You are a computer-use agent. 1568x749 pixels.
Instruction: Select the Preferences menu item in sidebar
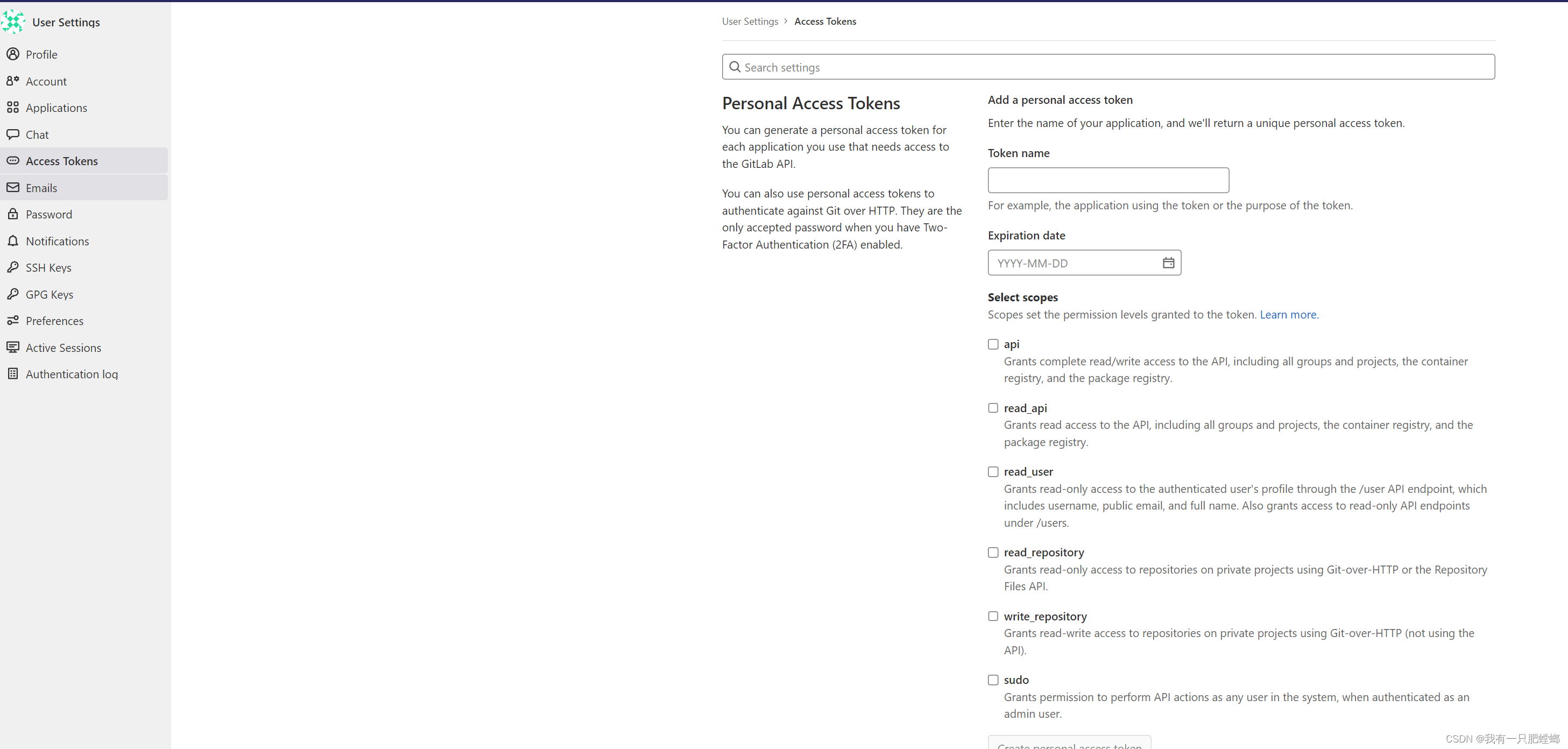pos(54,320)
